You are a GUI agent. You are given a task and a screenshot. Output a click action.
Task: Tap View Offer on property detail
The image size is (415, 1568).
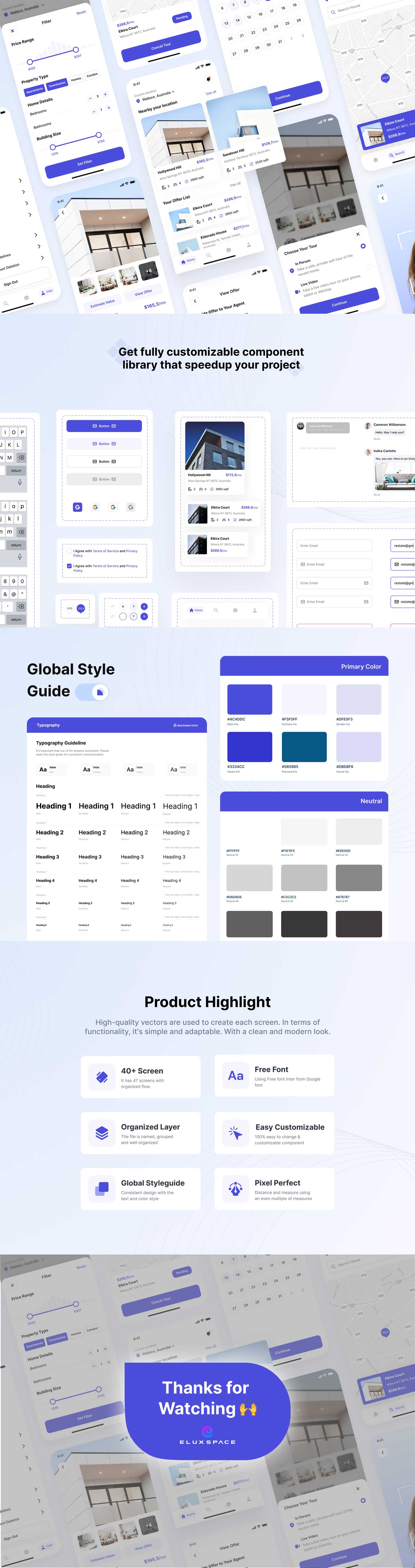point(143,292)
